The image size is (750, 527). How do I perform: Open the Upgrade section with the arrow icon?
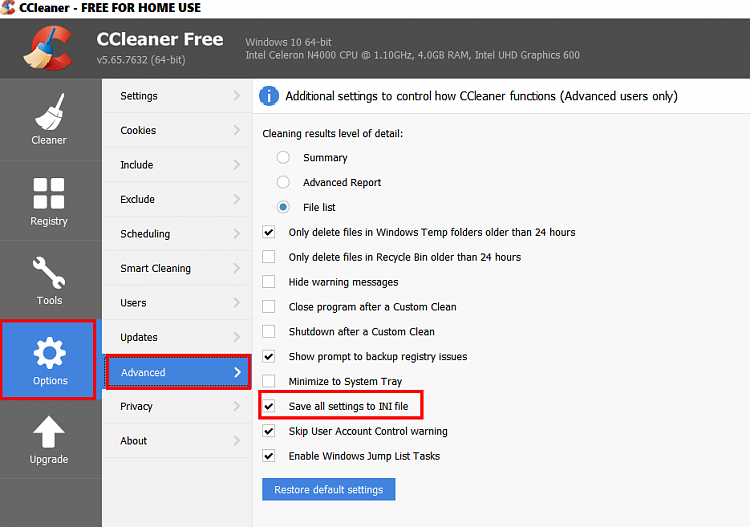point(49,439)
